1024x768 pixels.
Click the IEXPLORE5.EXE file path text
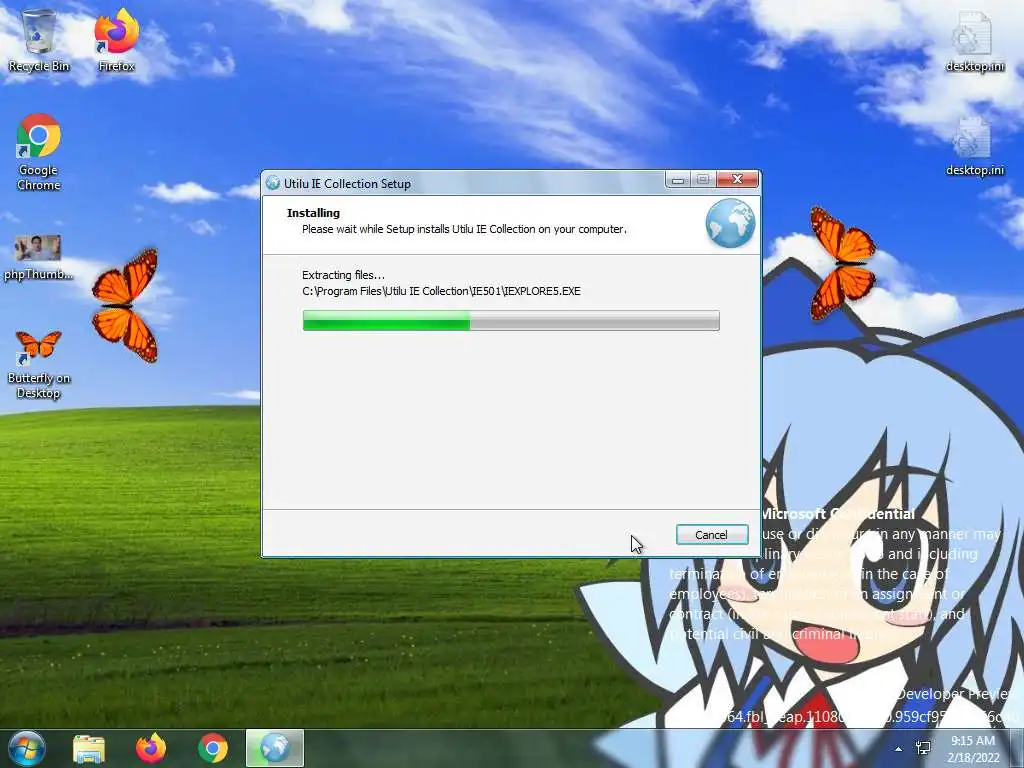pos(441,291)
